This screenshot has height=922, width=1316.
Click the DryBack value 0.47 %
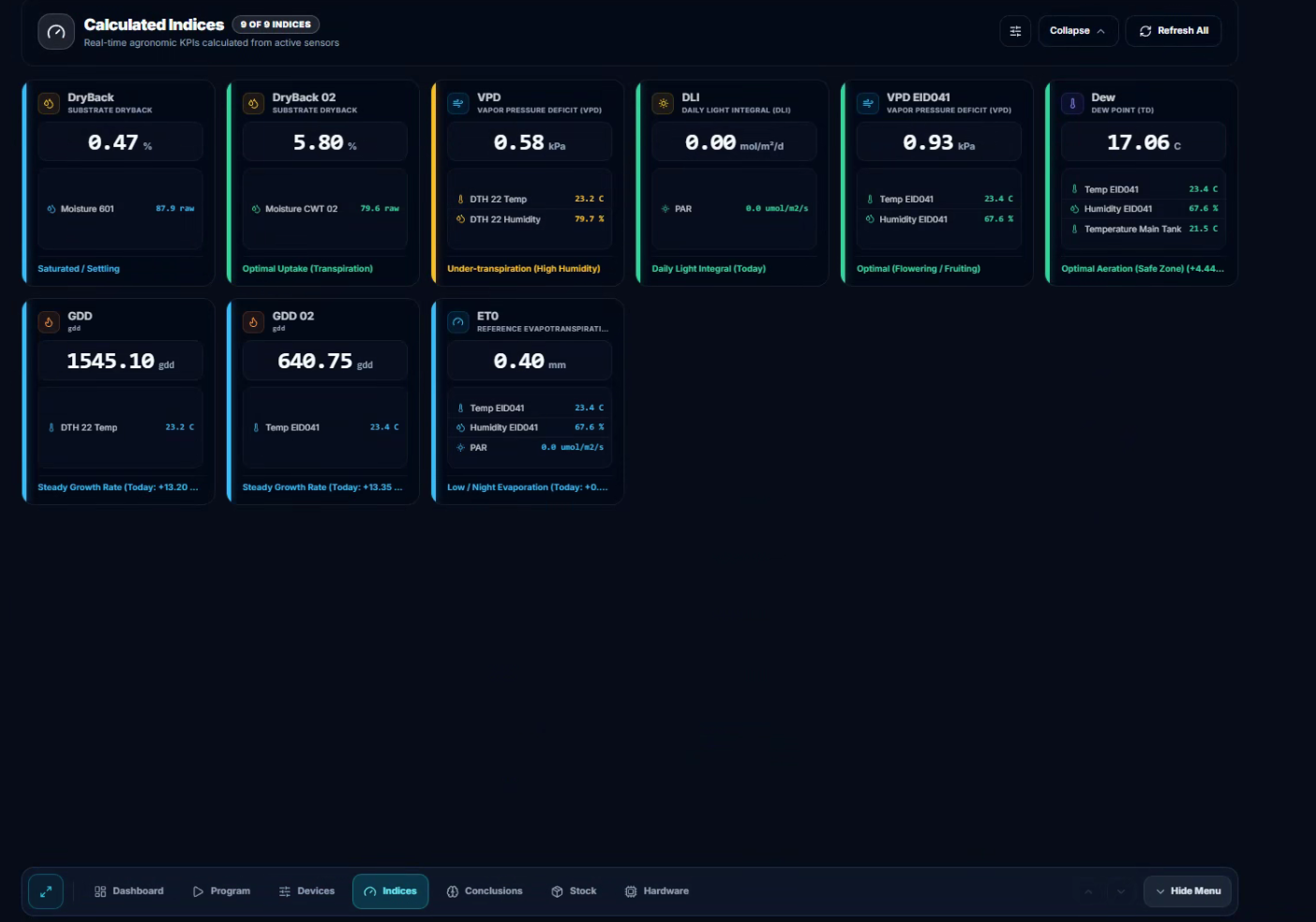[x=120, y=142]
